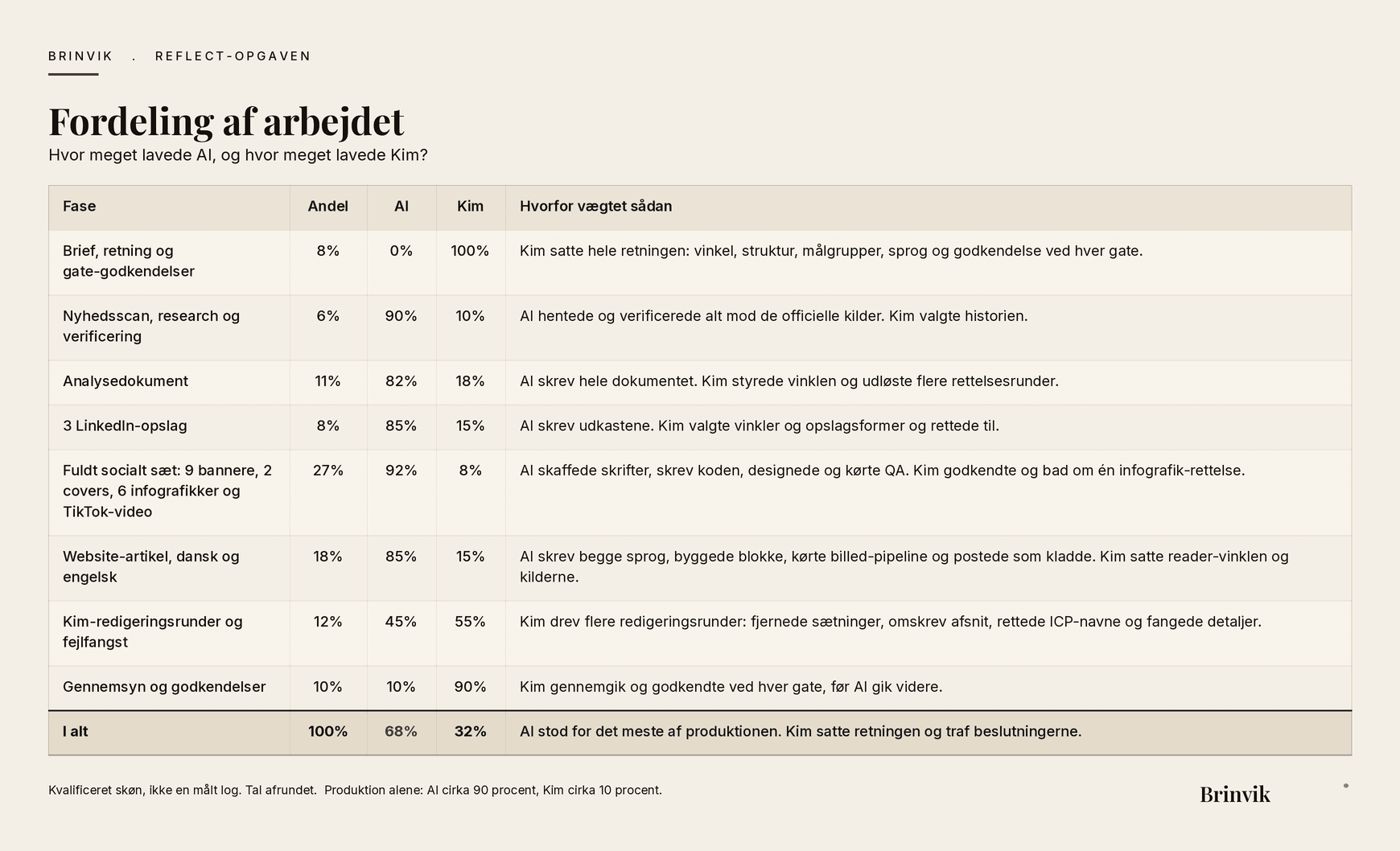Click the 68% total AI cell

coord(401,731)
